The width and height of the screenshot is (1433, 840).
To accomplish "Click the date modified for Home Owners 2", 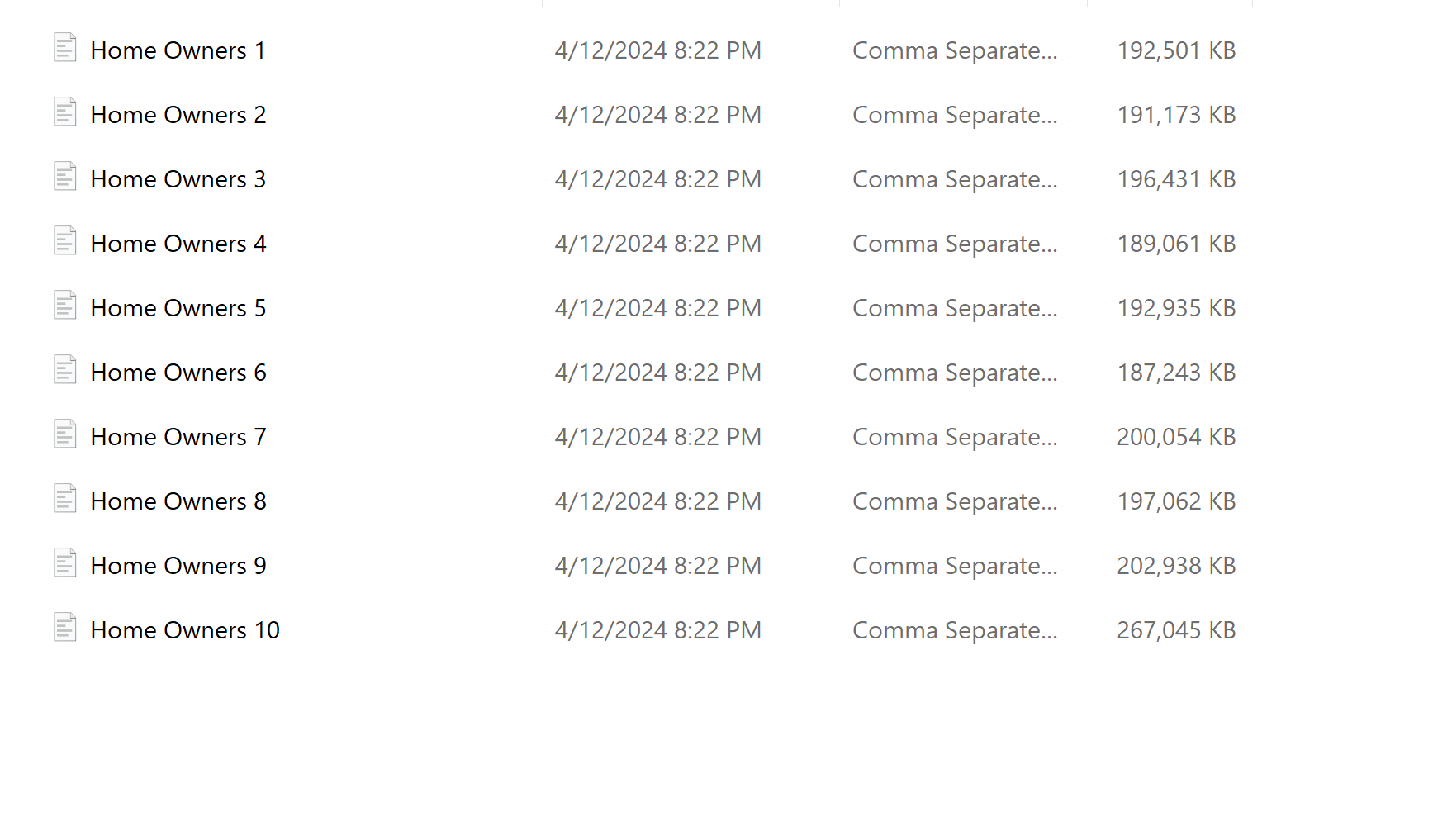I will [657, 115].
